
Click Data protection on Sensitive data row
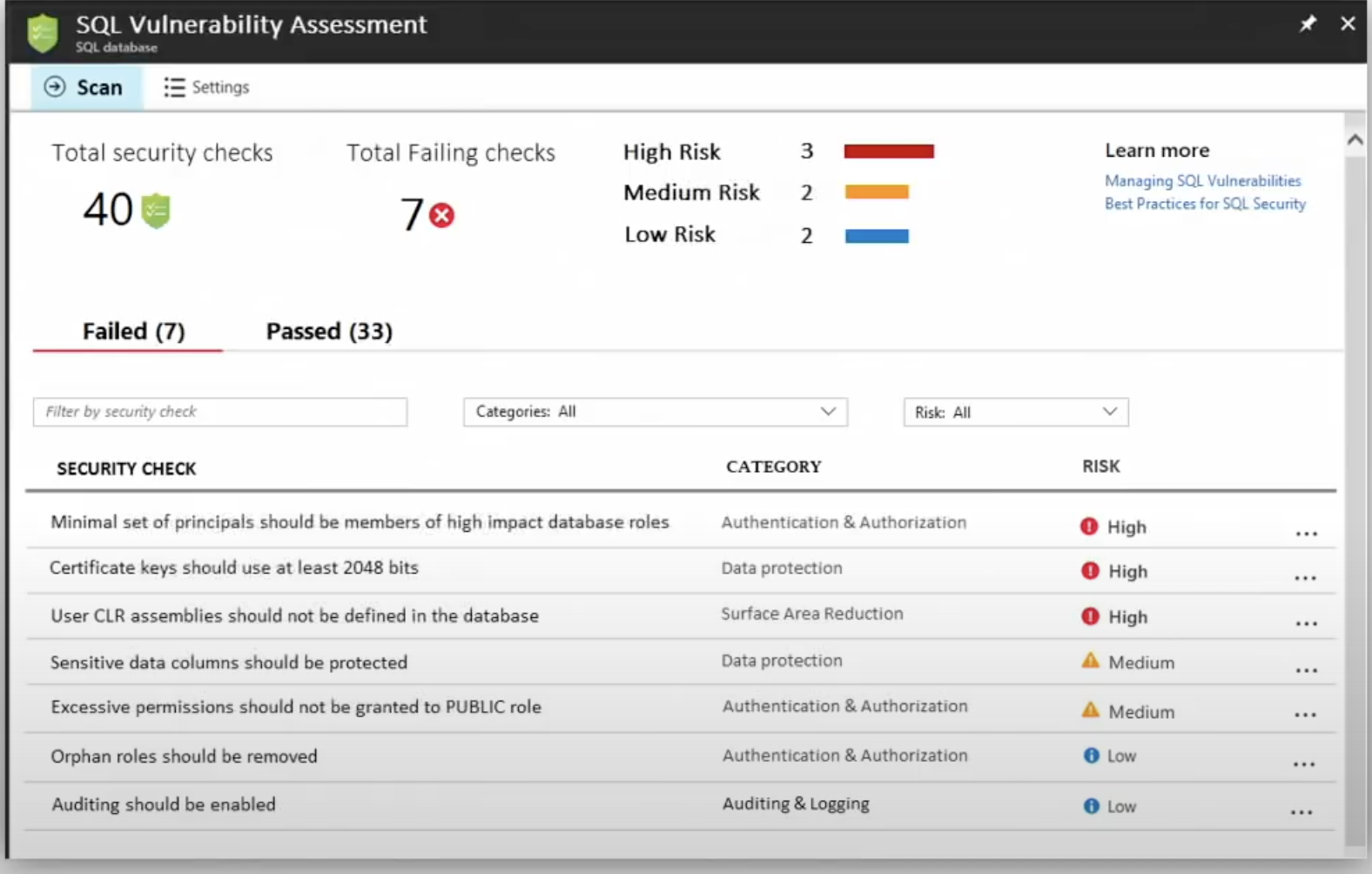(782, 661)
